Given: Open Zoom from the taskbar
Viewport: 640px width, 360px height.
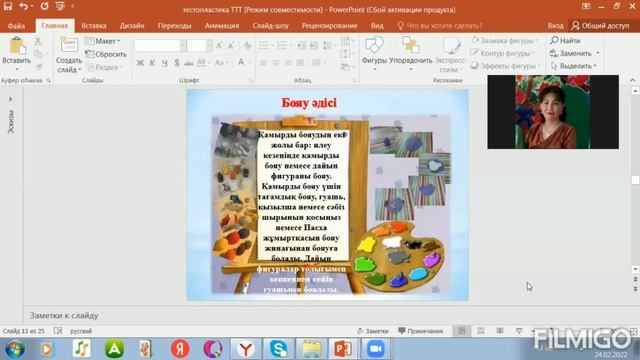Looking at the screenshot, I should [376, 349].
